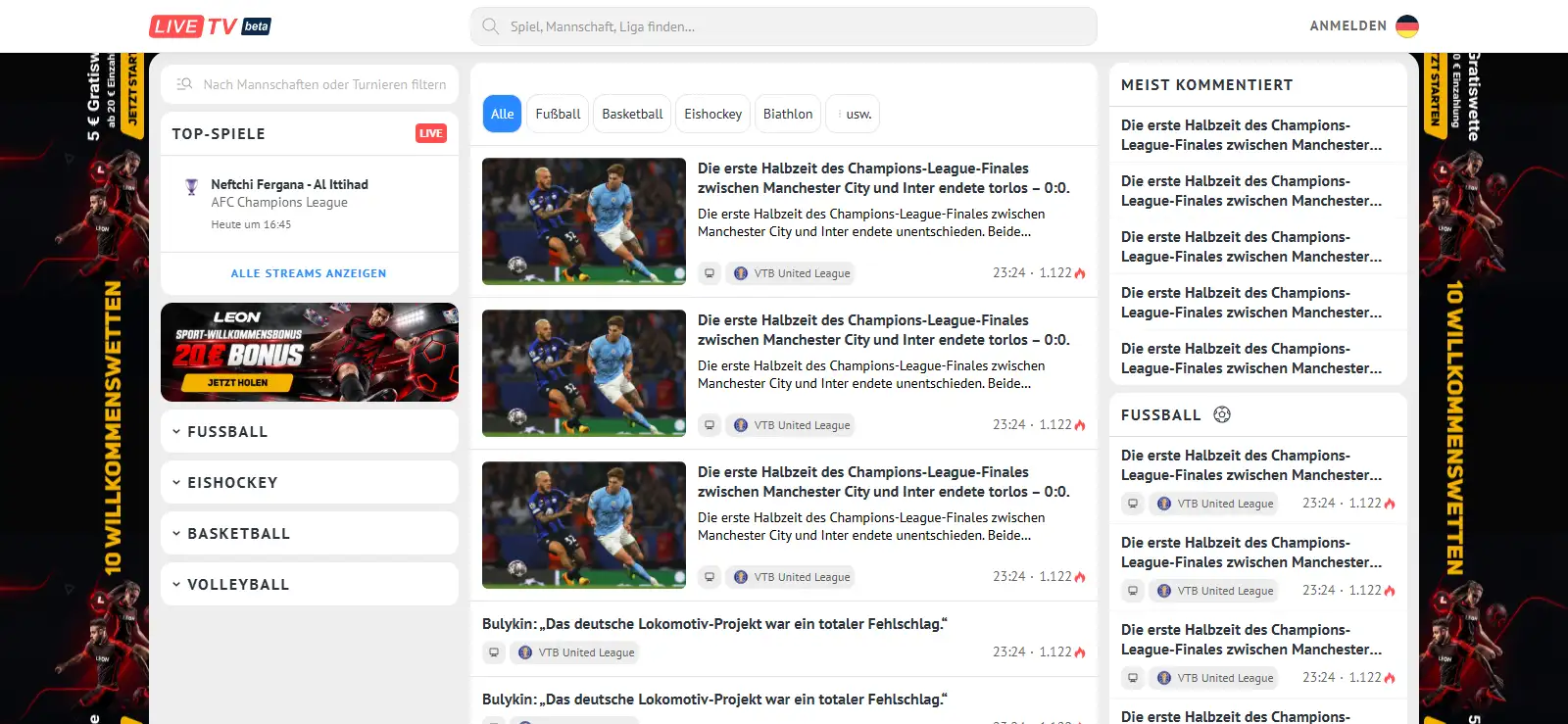Expand the BASKETBALL section

point(310,533)
